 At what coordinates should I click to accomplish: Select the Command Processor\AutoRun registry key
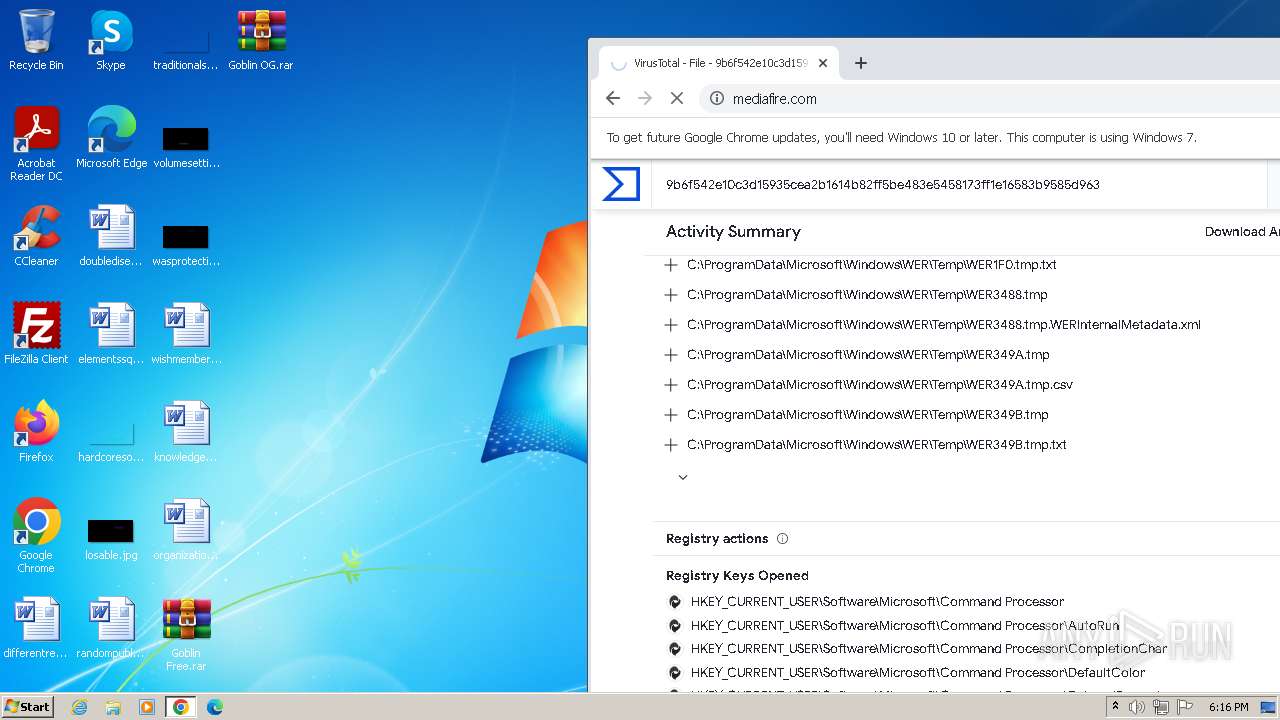point(905,626)
